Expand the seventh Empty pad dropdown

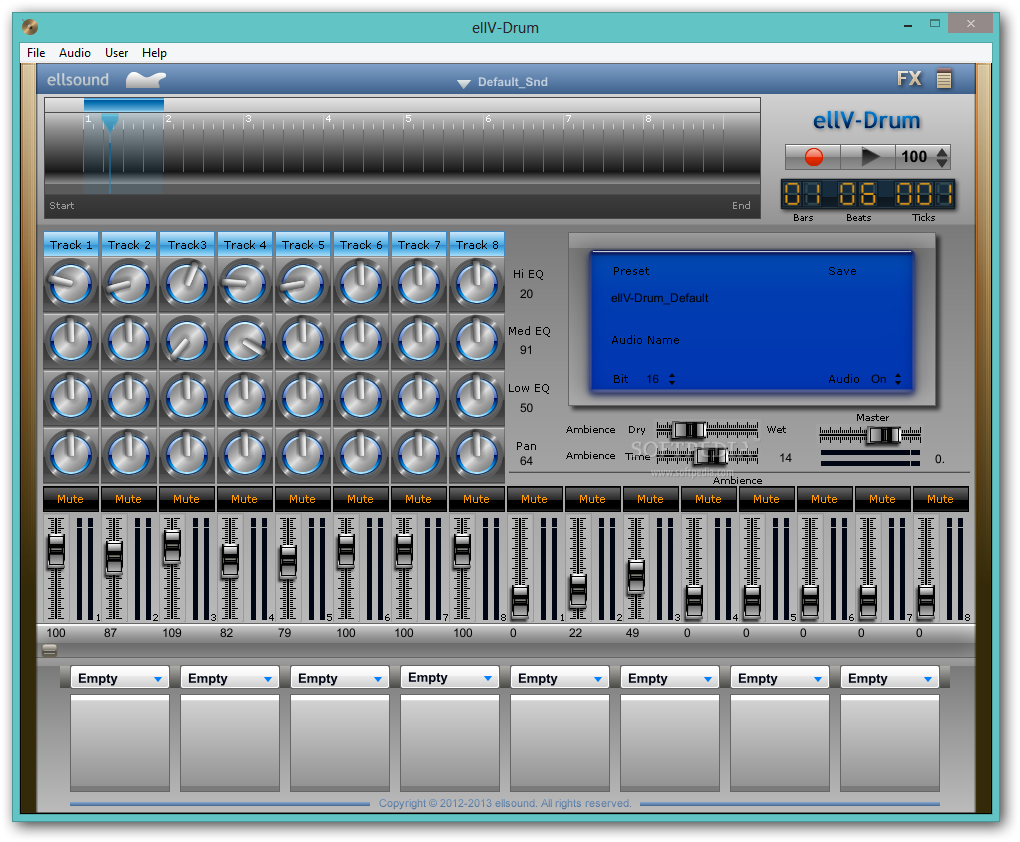pos(779,678)
